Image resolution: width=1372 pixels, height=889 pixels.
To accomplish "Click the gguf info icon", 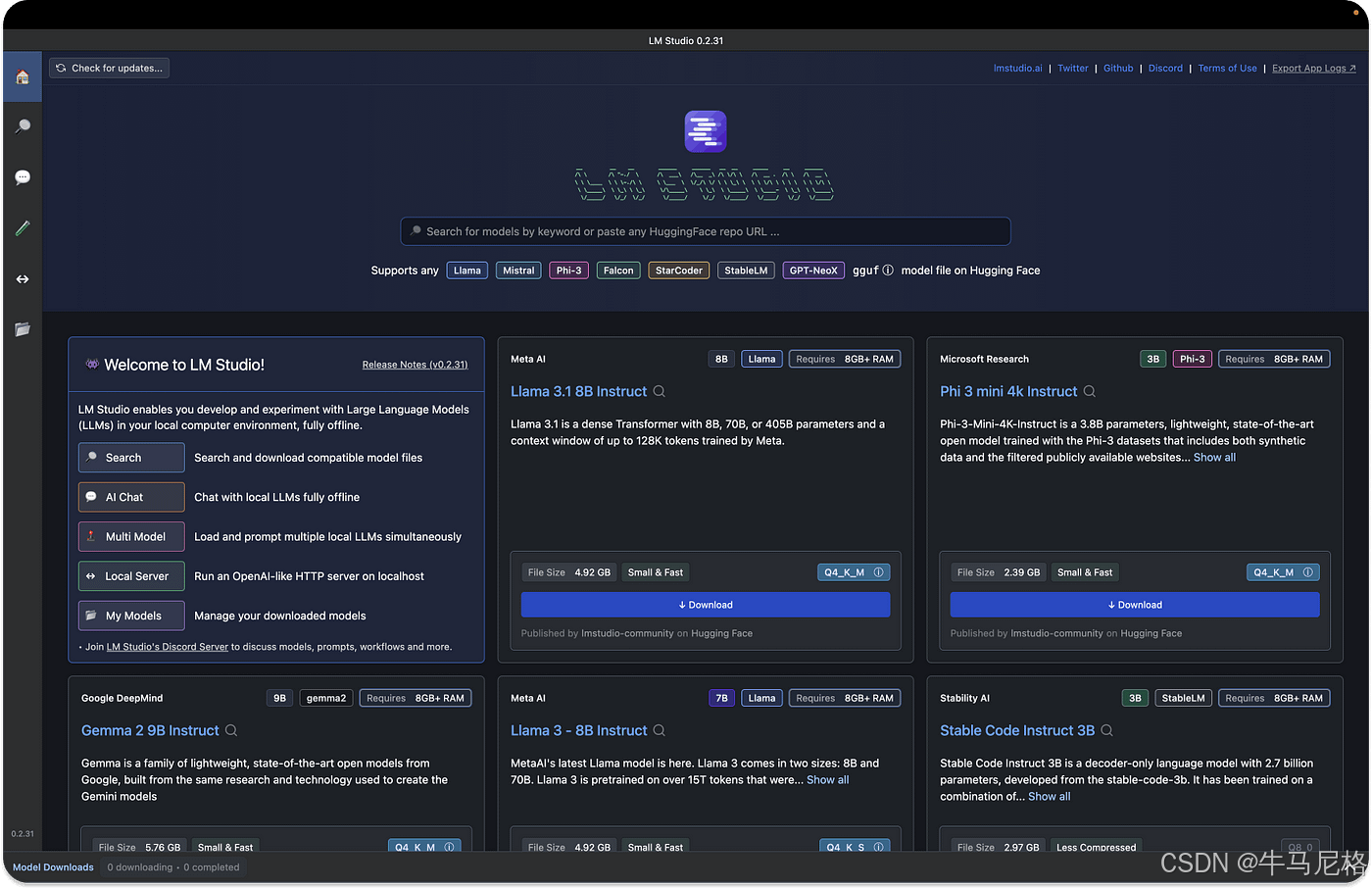I will point(888,271).
